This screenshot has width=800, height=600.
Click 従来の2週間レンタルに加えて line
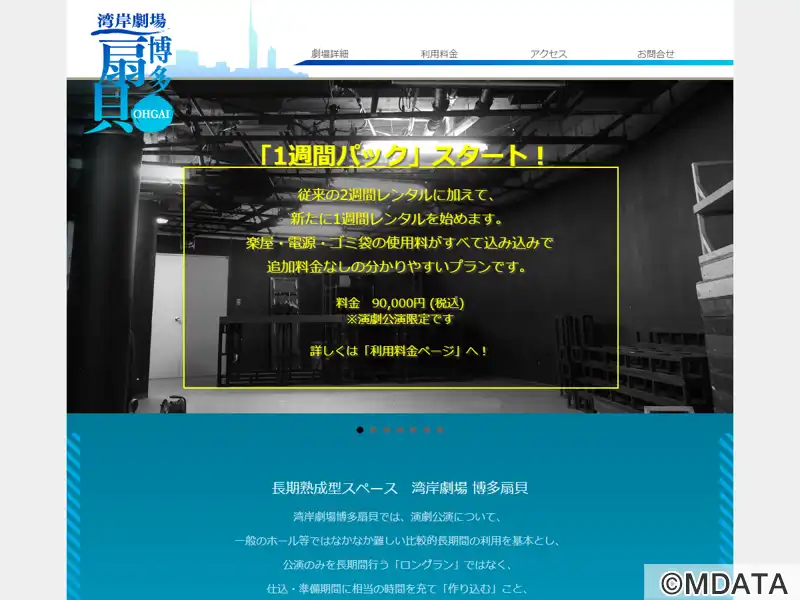tap(396, 195)
